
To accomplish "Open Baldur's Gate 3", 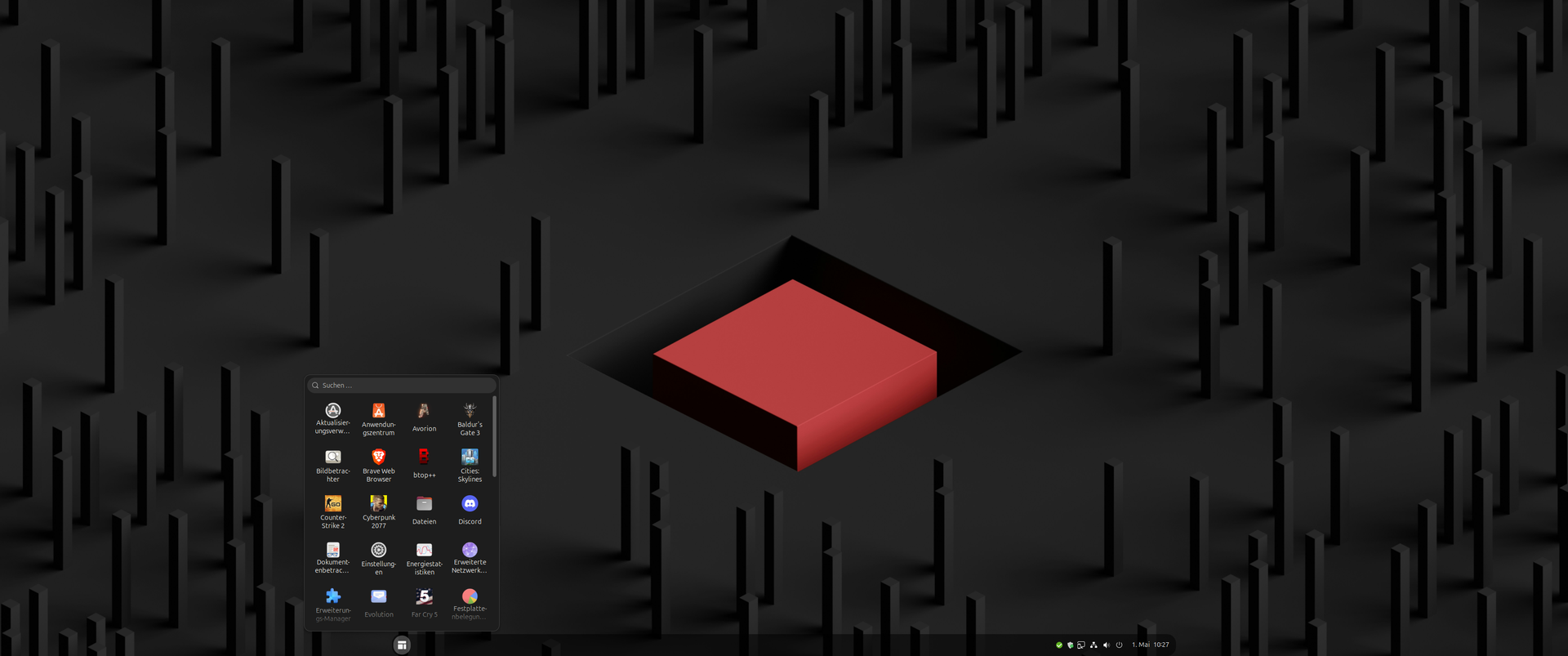I will click(x=470, y=418).
